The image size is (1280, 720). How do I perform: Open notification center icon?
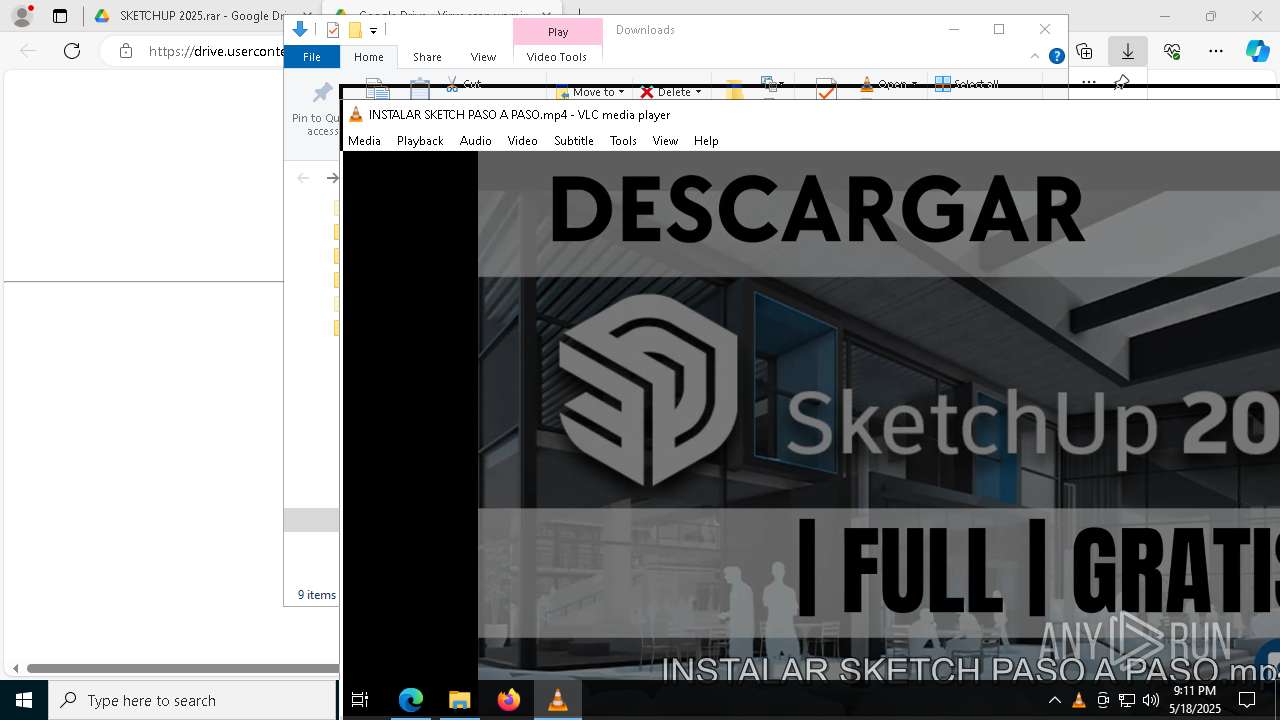pos(1247,700)
